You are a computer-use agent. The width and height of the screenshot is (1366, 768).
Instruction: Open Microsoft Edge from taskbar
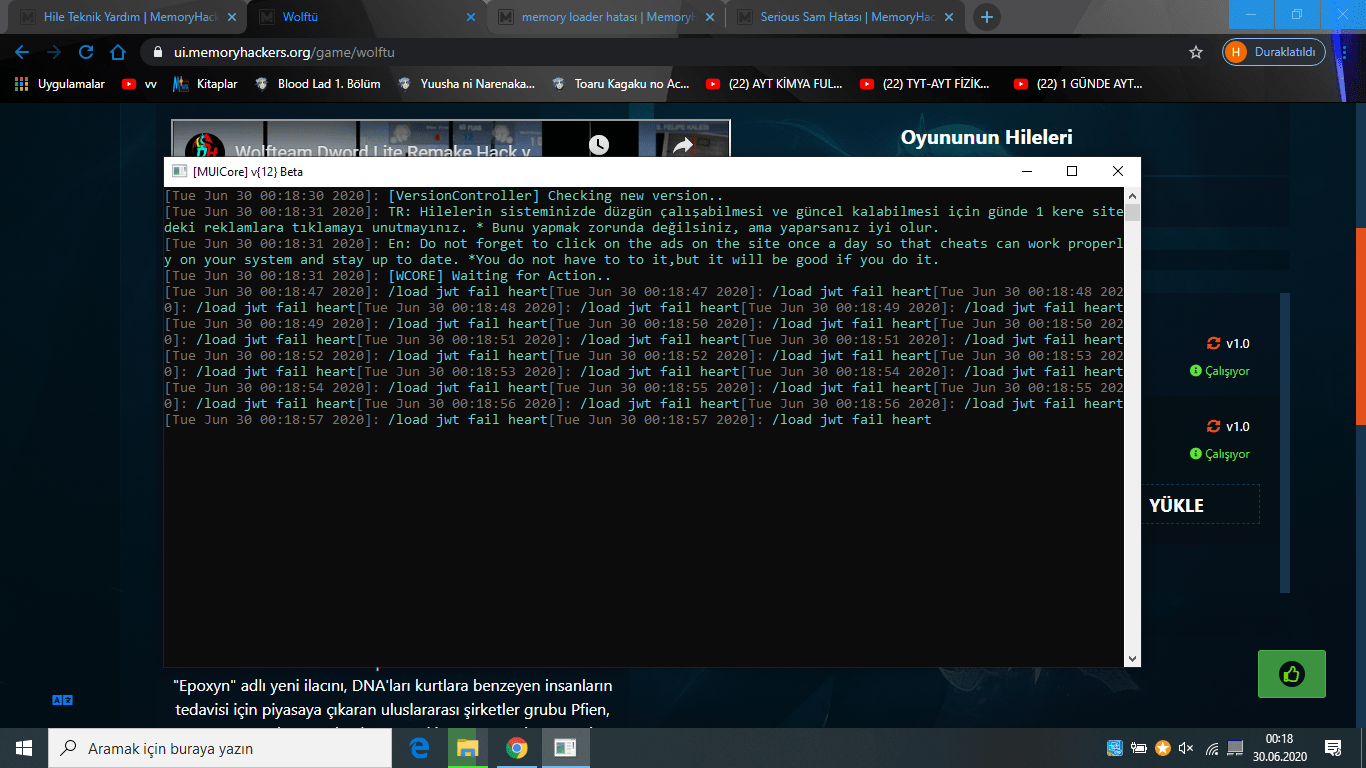coord(420,748)
